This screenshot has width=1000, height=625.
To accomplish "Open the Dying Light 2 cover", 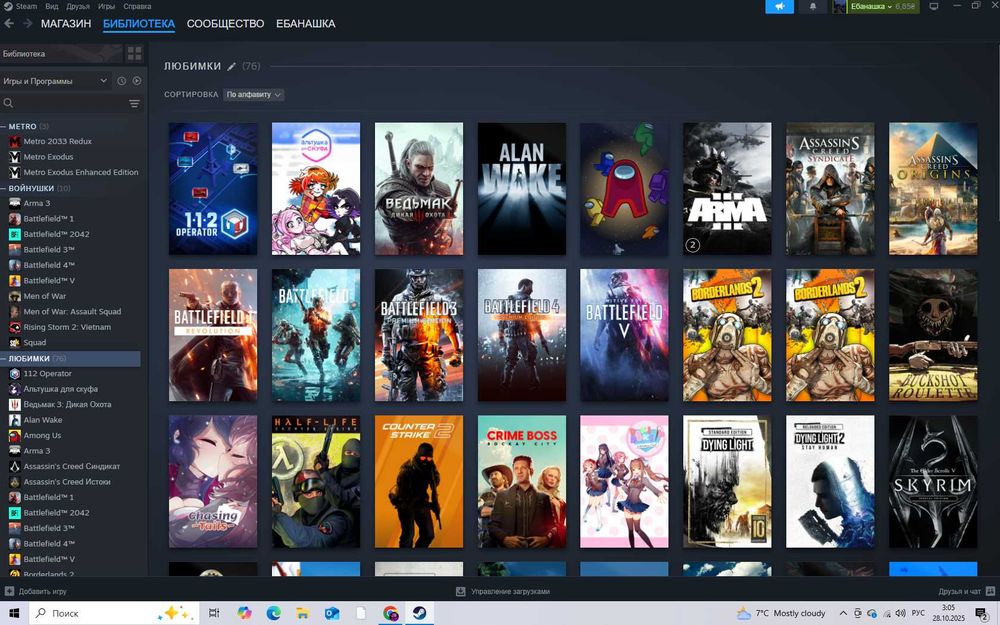I will pos(830,482).
